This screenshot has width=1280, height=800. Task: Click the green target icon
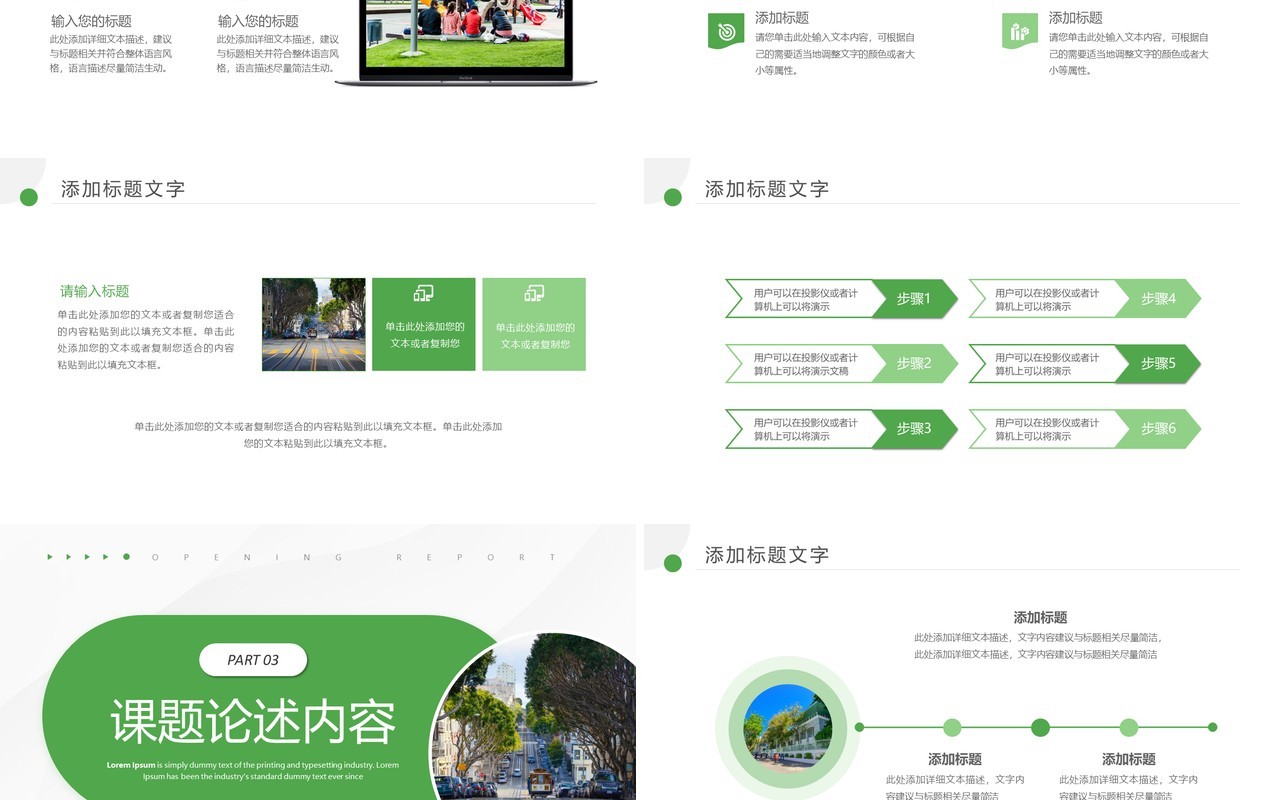(x=726, y=31)
